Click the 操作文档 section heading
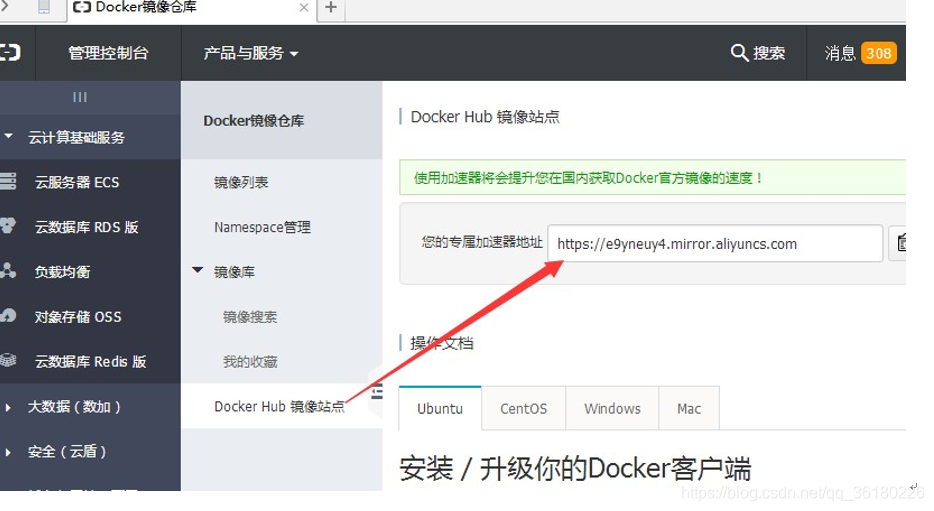 point(441,343)
